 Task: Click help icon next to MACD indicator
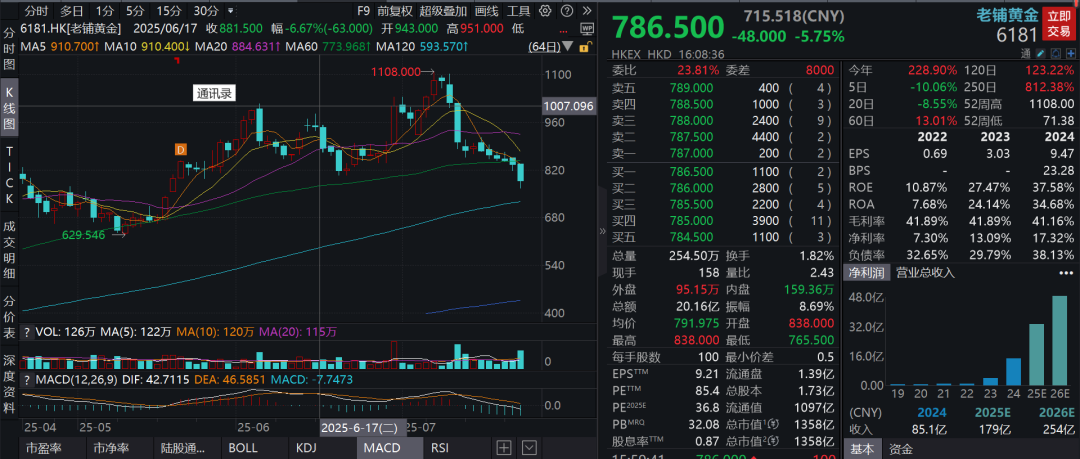tap(27, 380)
